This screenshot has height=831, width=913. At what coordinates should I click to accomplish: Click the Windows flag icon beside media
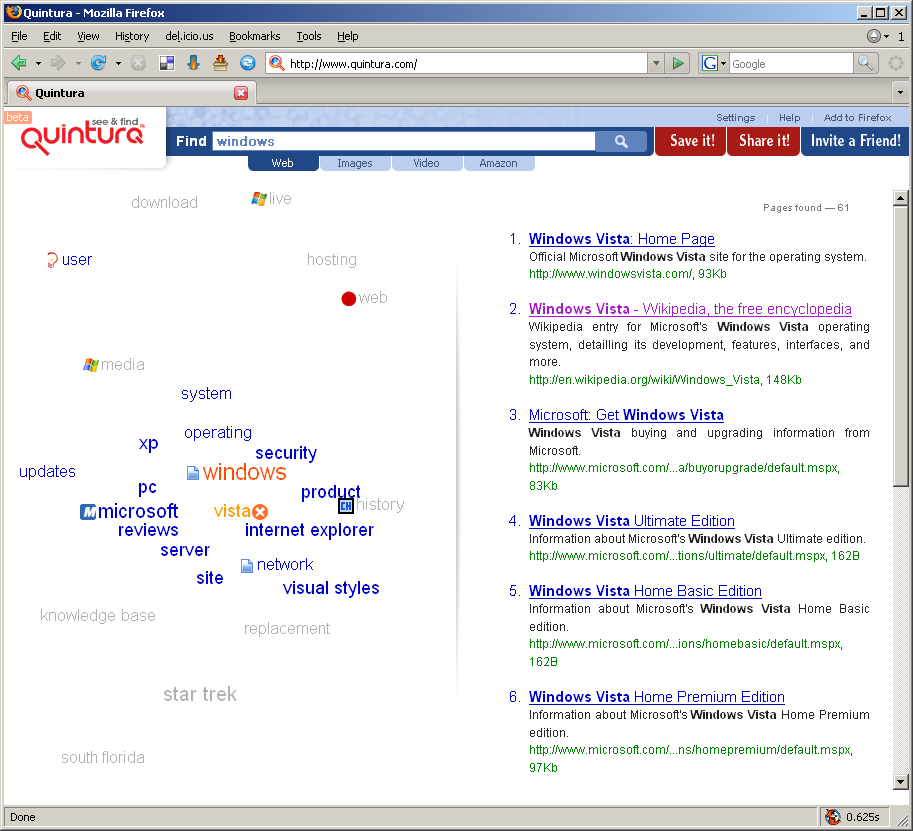(90, 365)
